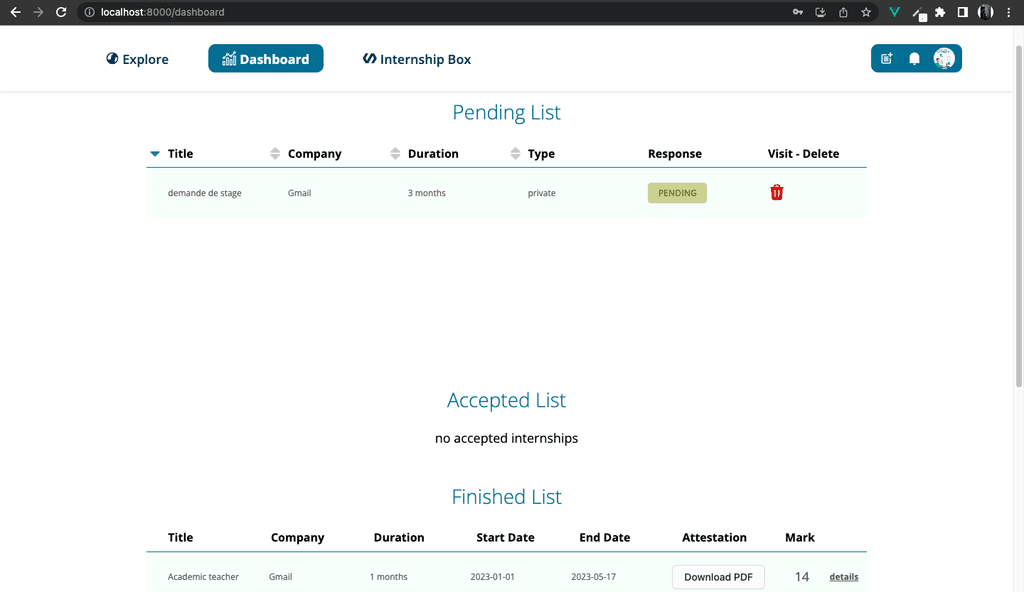Select the '3 months' duration cell

(x=426, y=193)
